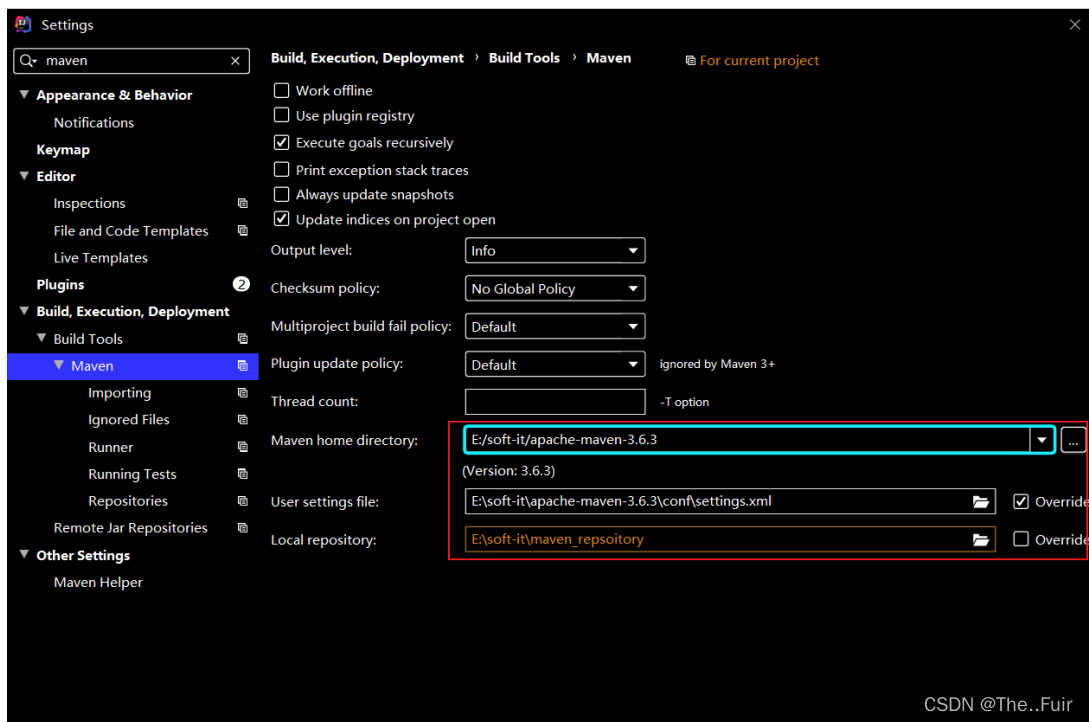
Task: Click the project-level icon beside Importing
Action: click(242, 393)
